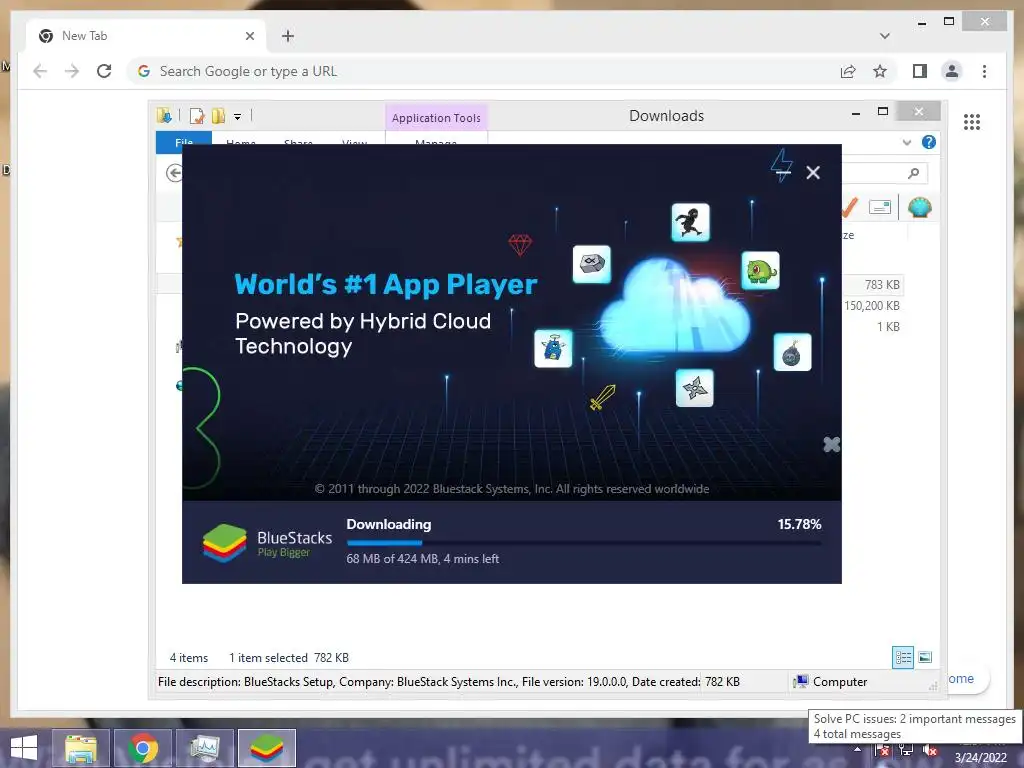Click the properties icon in quick access toolbar
The width and height of the screenshot is (1024, 768).
click(197, 116)
